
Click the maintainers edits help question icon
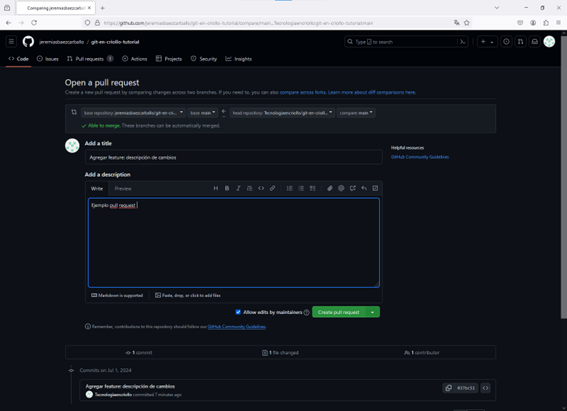307,312
